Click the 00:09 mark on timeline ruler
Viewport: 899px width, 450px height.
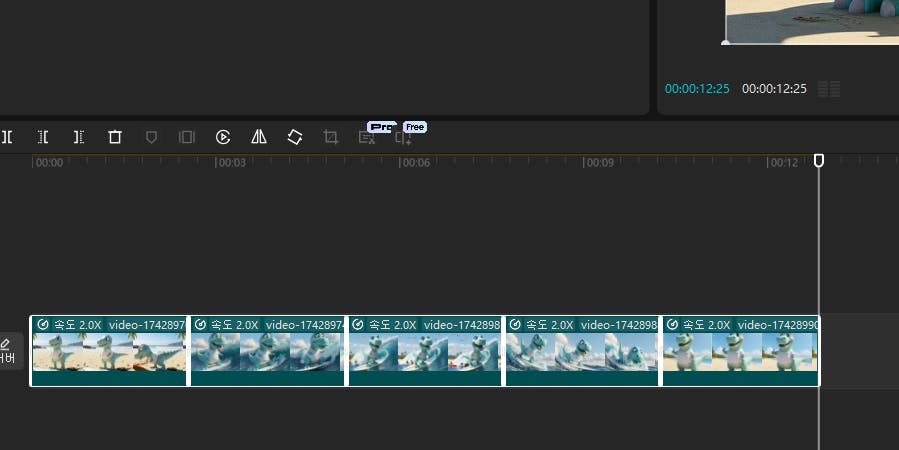coord(599,163)
